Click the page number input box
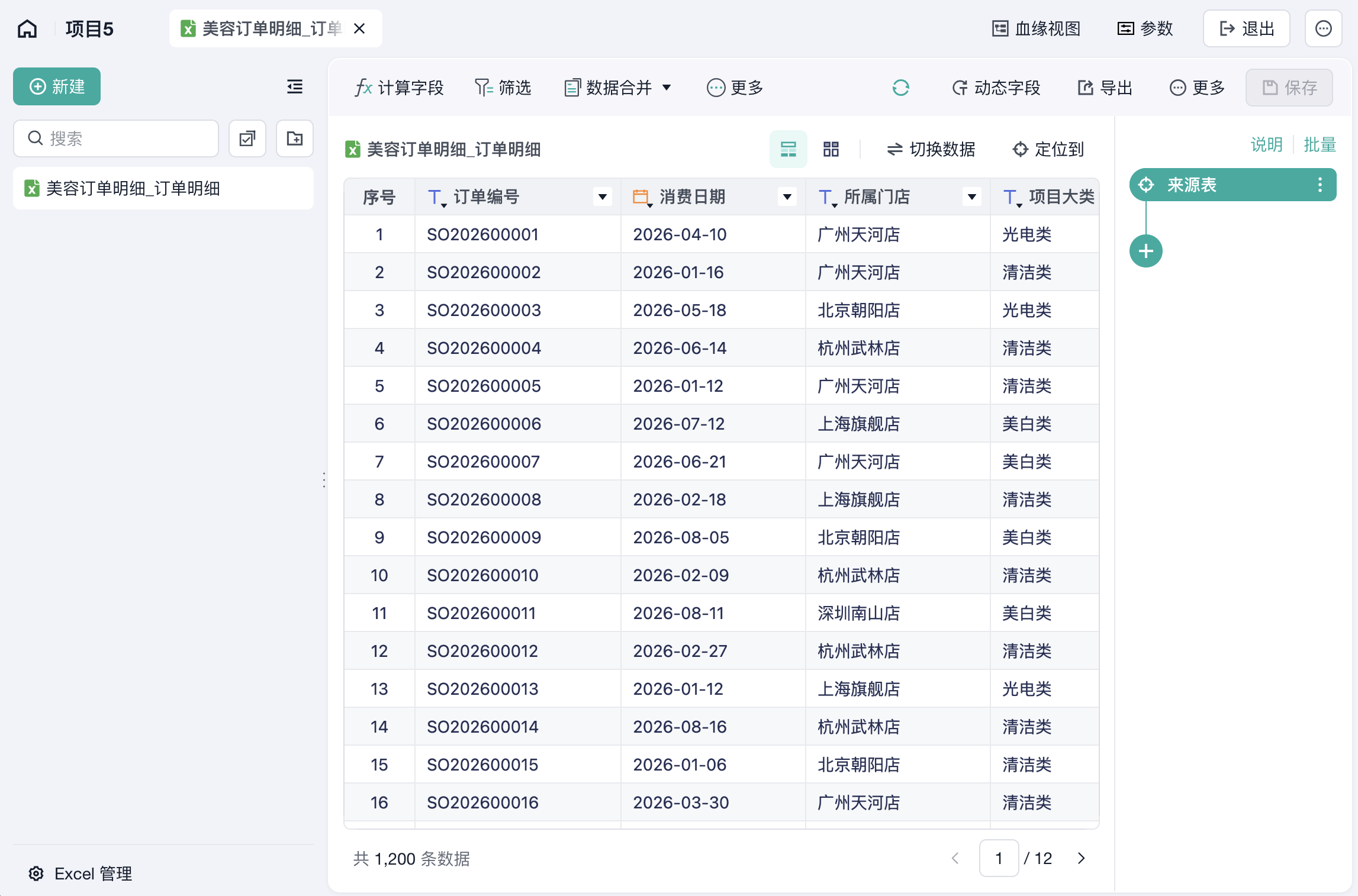Screen dimensions: 1358x896 click(999, 858)
